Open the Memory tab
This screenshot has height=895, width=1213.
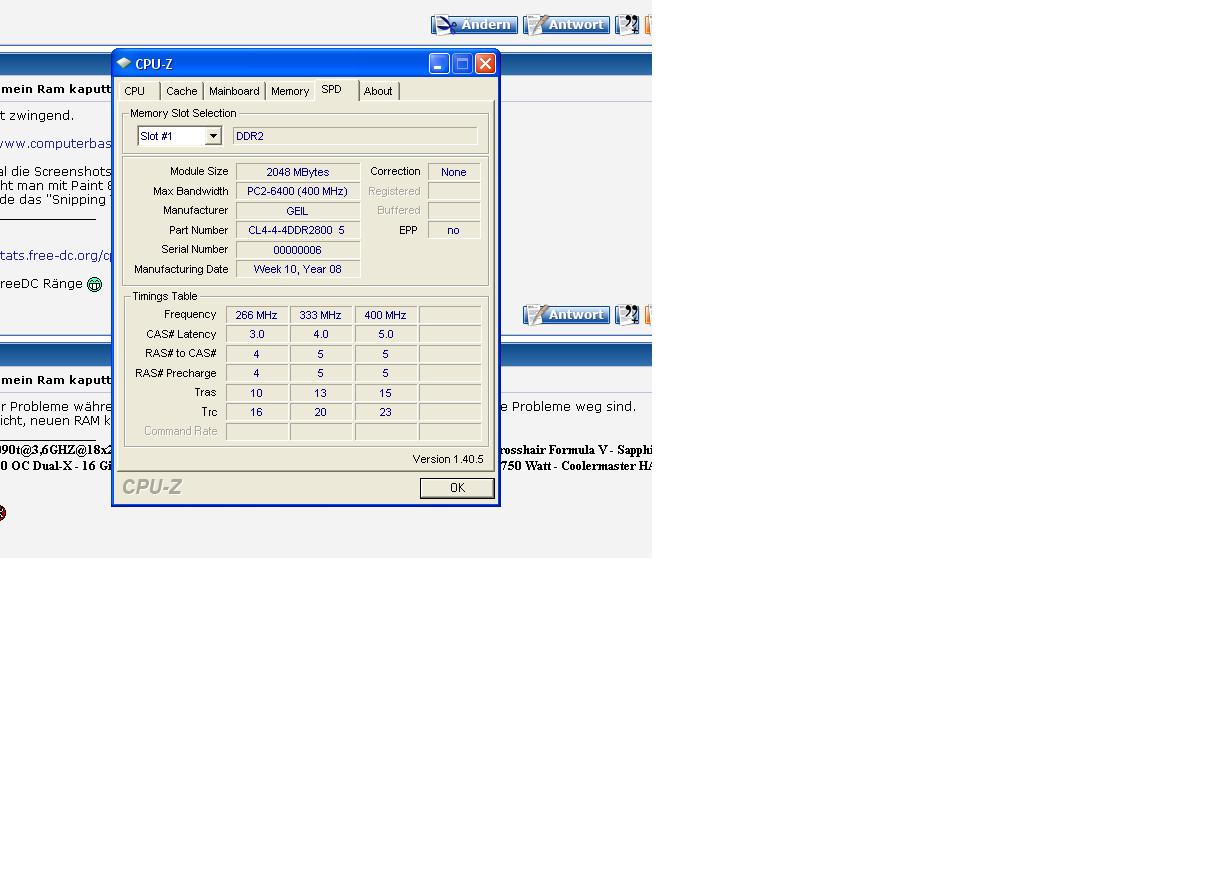290,91
